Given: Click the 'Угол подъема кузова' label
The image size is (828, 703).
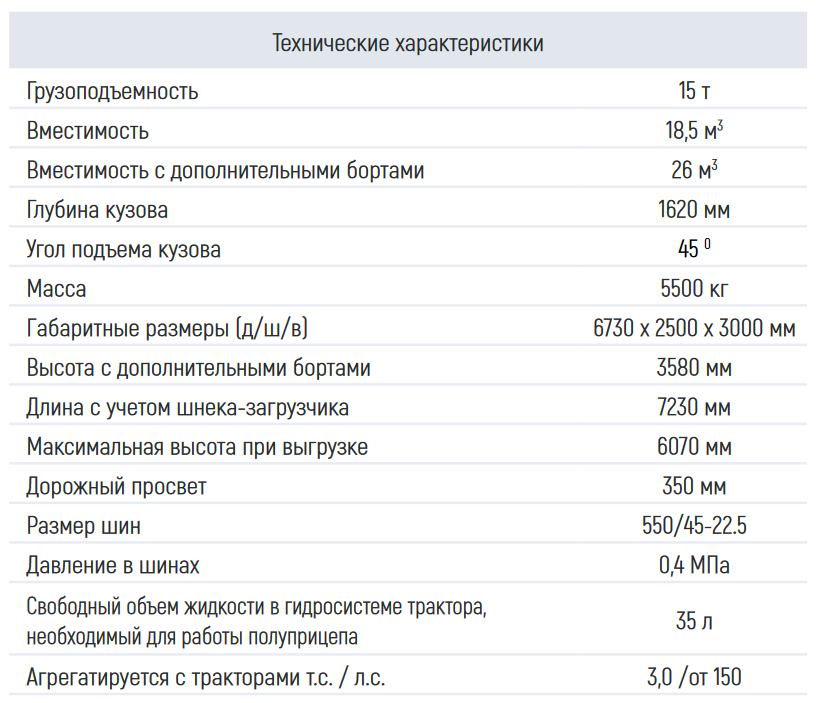Looking at the screenshot, I should coord(124,250).
